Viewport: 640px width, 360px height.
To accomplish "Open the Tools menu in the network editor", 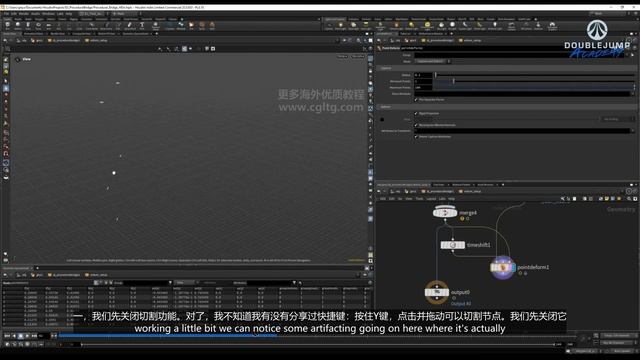I will [420, 199].
